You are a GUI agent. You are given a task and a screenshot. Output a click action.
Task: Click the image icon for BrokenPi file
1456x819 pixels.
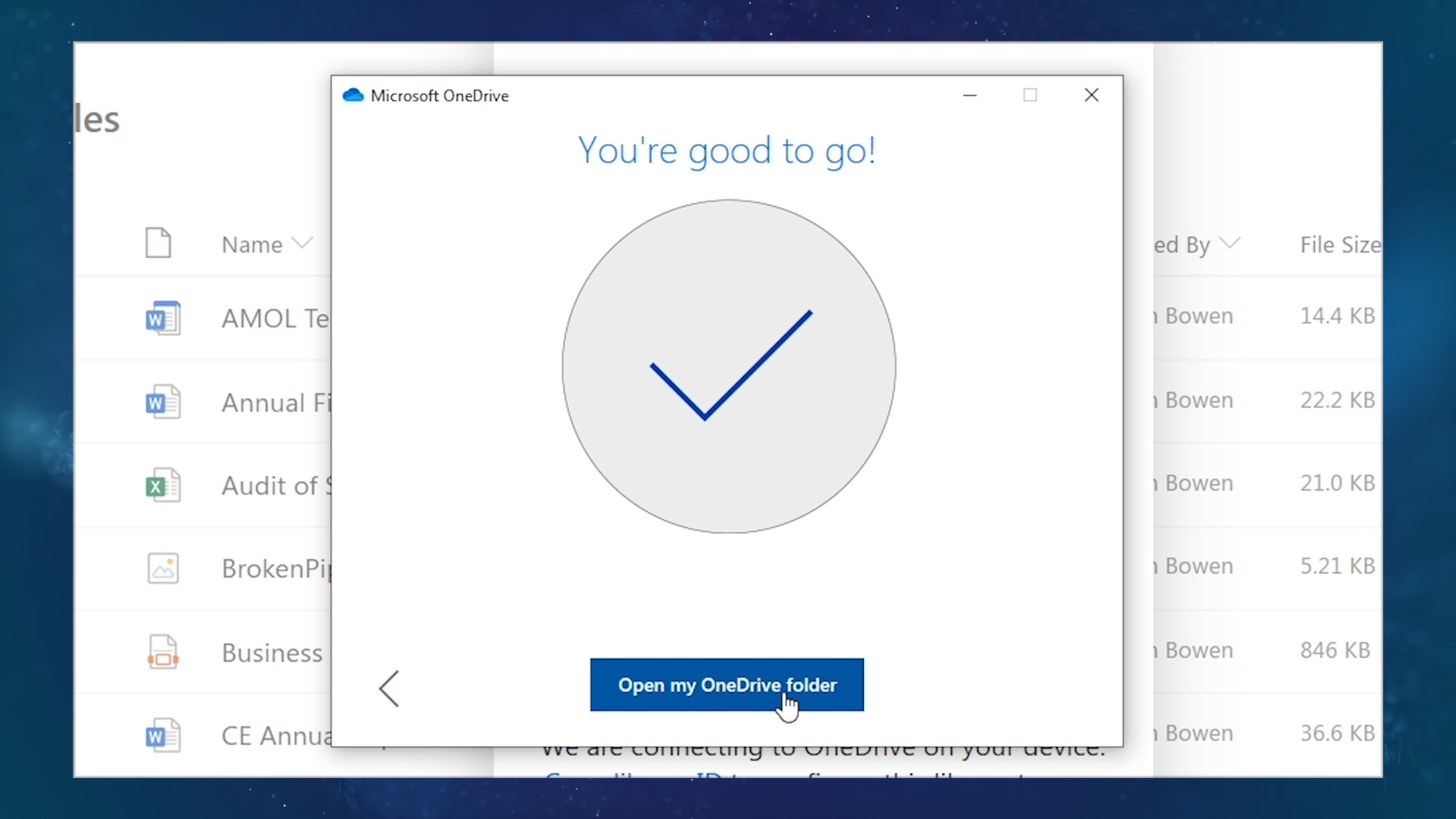click(x=163, y=568)
